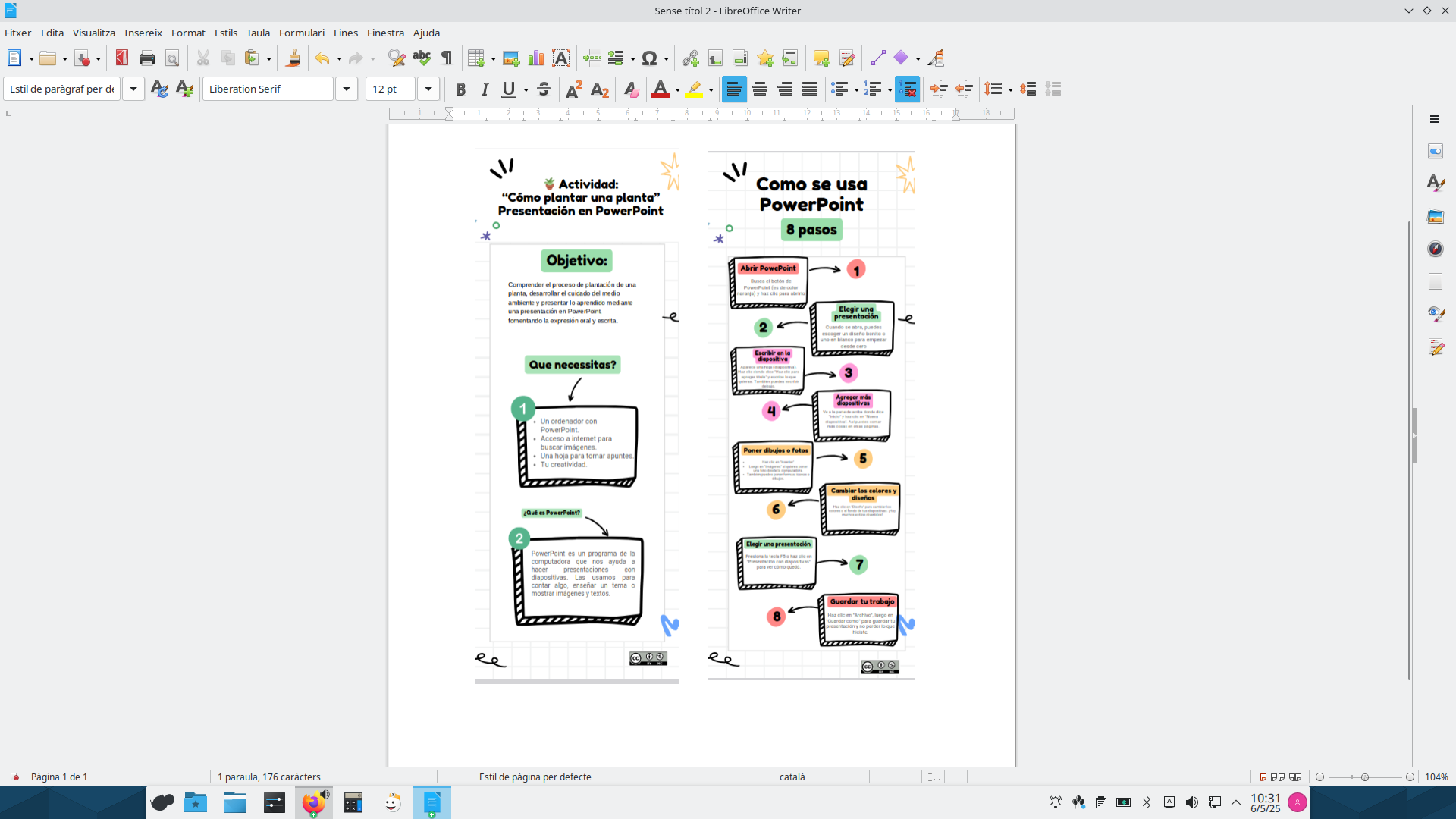This screenshot has width=1456, height=819.
Task: Click the Decrease Indent icon
Action: click(x=964, y=89)
